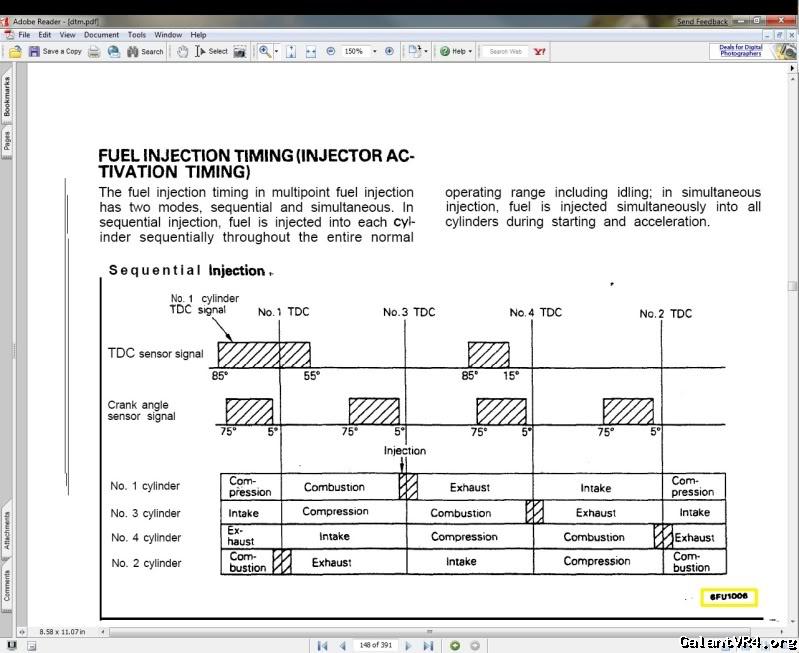The image size is (799, 653).
Task: Go to the next page arrow
Action: (x=407, y=646)
